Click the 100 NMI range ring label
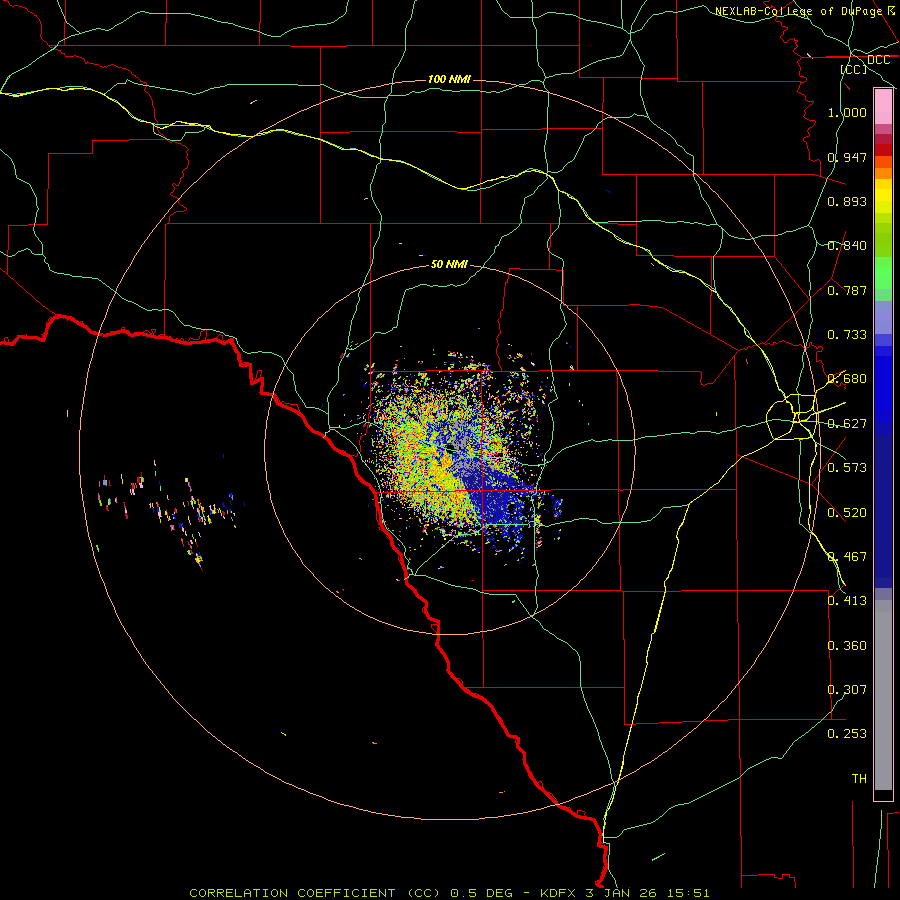 (449, 79)
